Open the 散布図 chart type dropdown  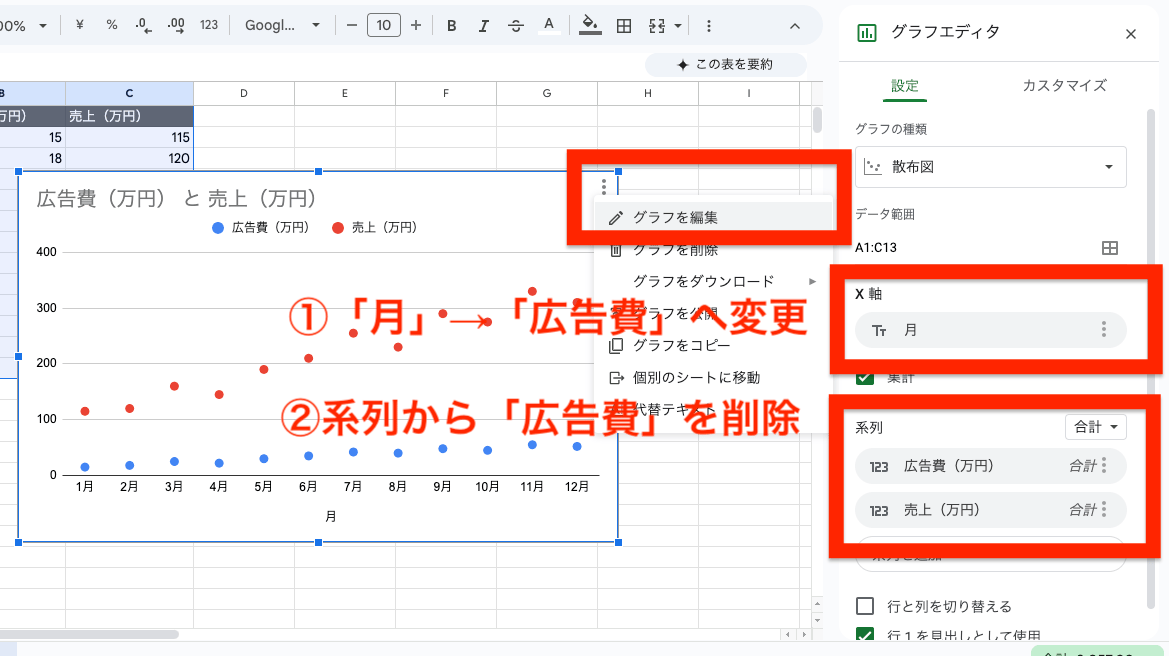coord(990,167)
